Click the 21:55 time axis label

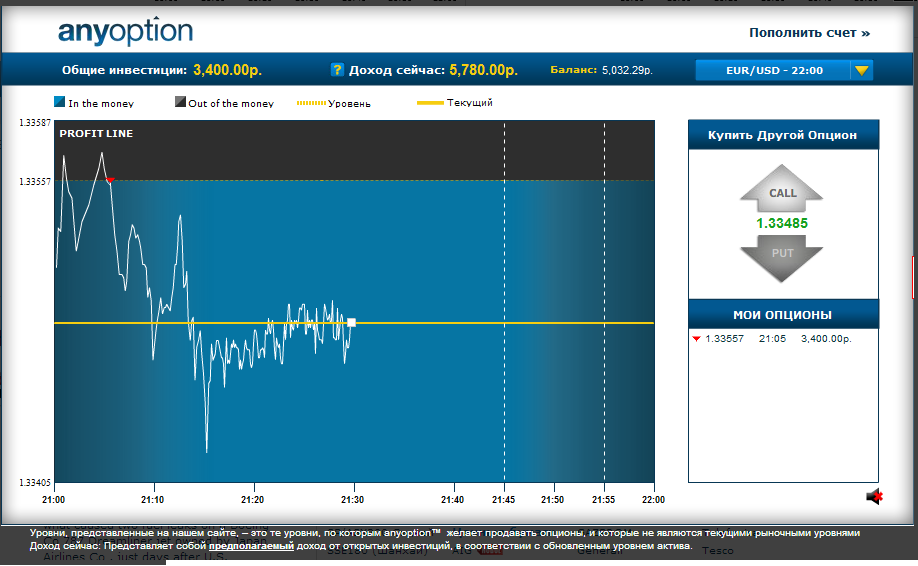[x=604, y=499]
